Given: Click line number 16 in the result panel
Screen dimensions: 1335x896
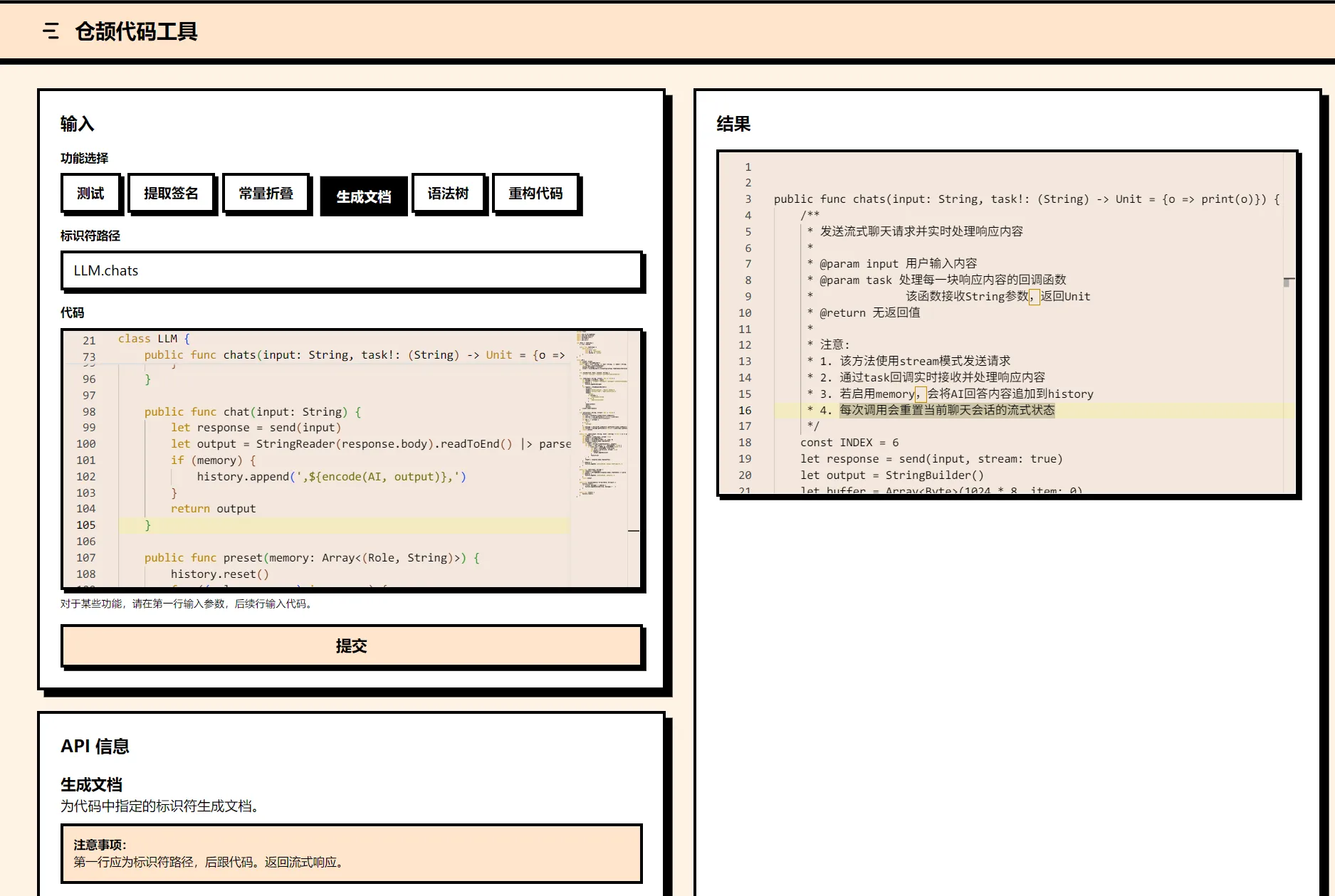Looking at the screenshot, I should tap(744, 410).
